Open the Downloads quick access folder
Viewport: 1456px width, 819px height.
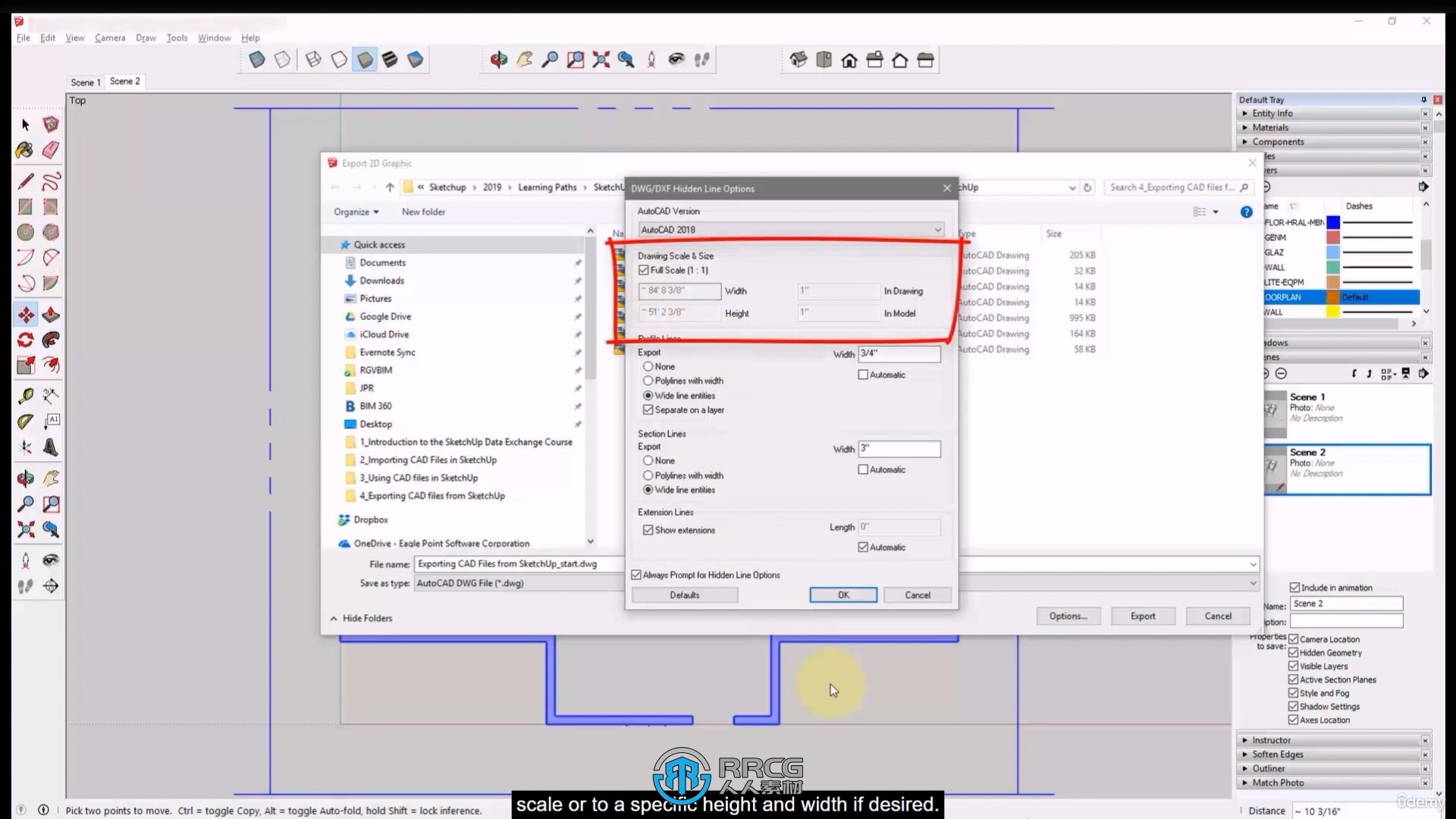pos(381,281)
